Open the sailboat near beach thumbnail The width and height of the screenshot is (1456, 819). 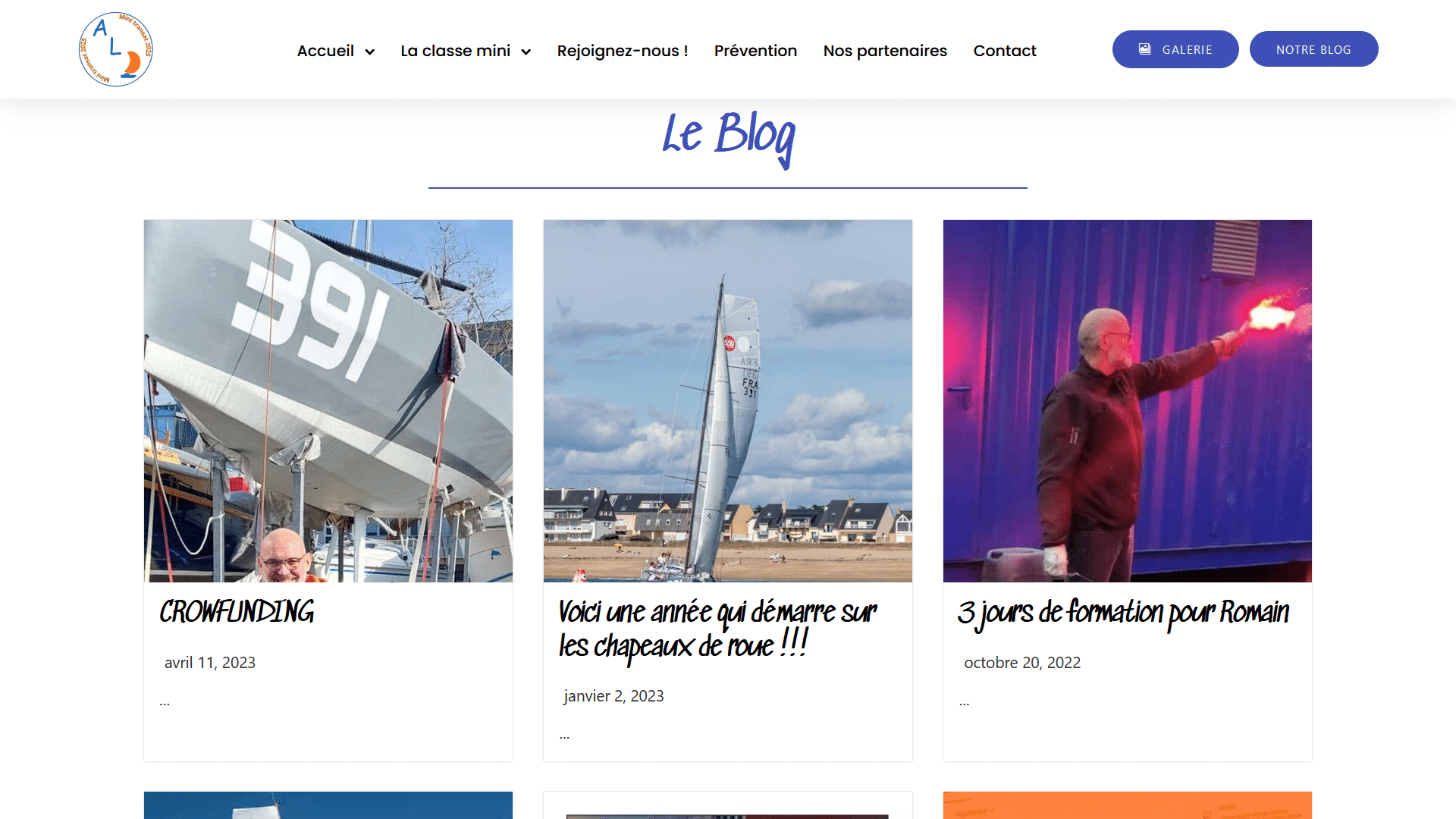pos(728,401)
